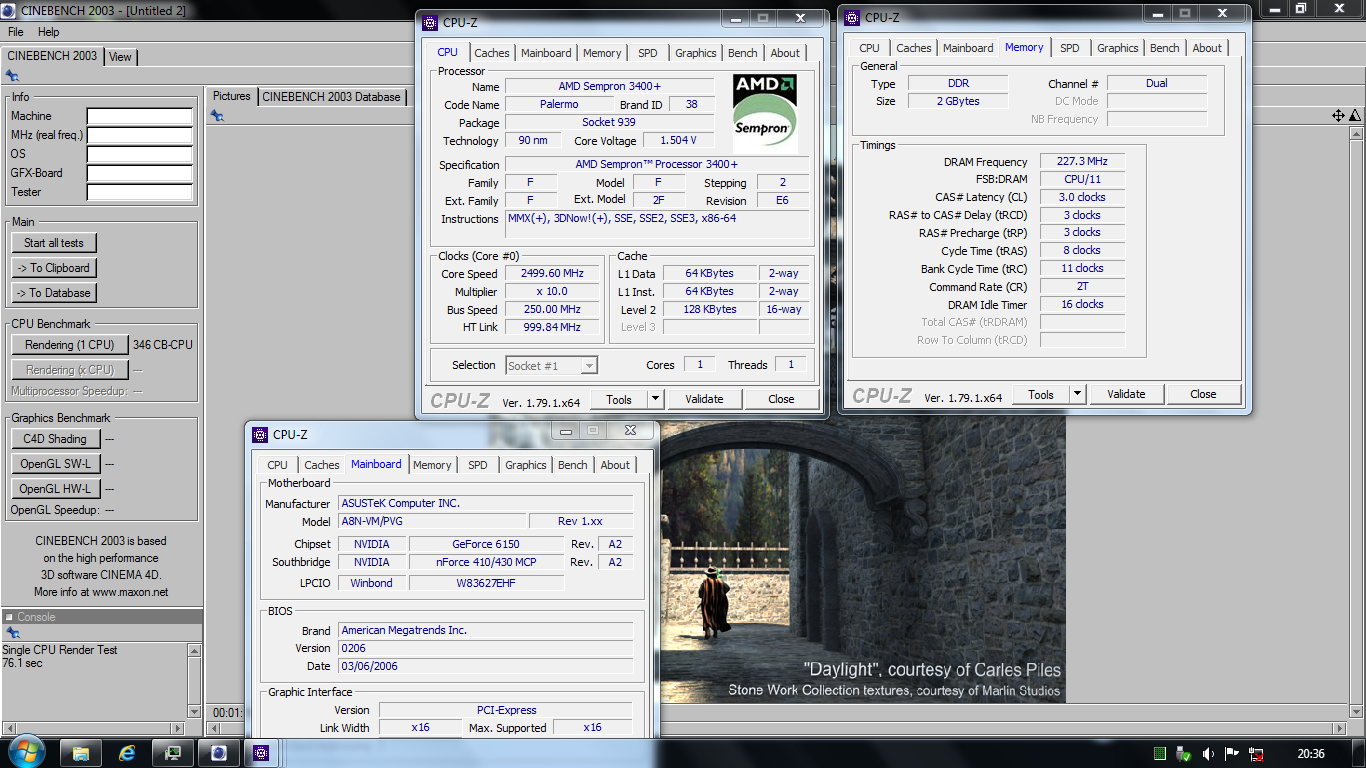Click the title icon of the CPU-Z Memory window
The width and height of the screenshot is (1366, 768).
(x=852, y=17)
